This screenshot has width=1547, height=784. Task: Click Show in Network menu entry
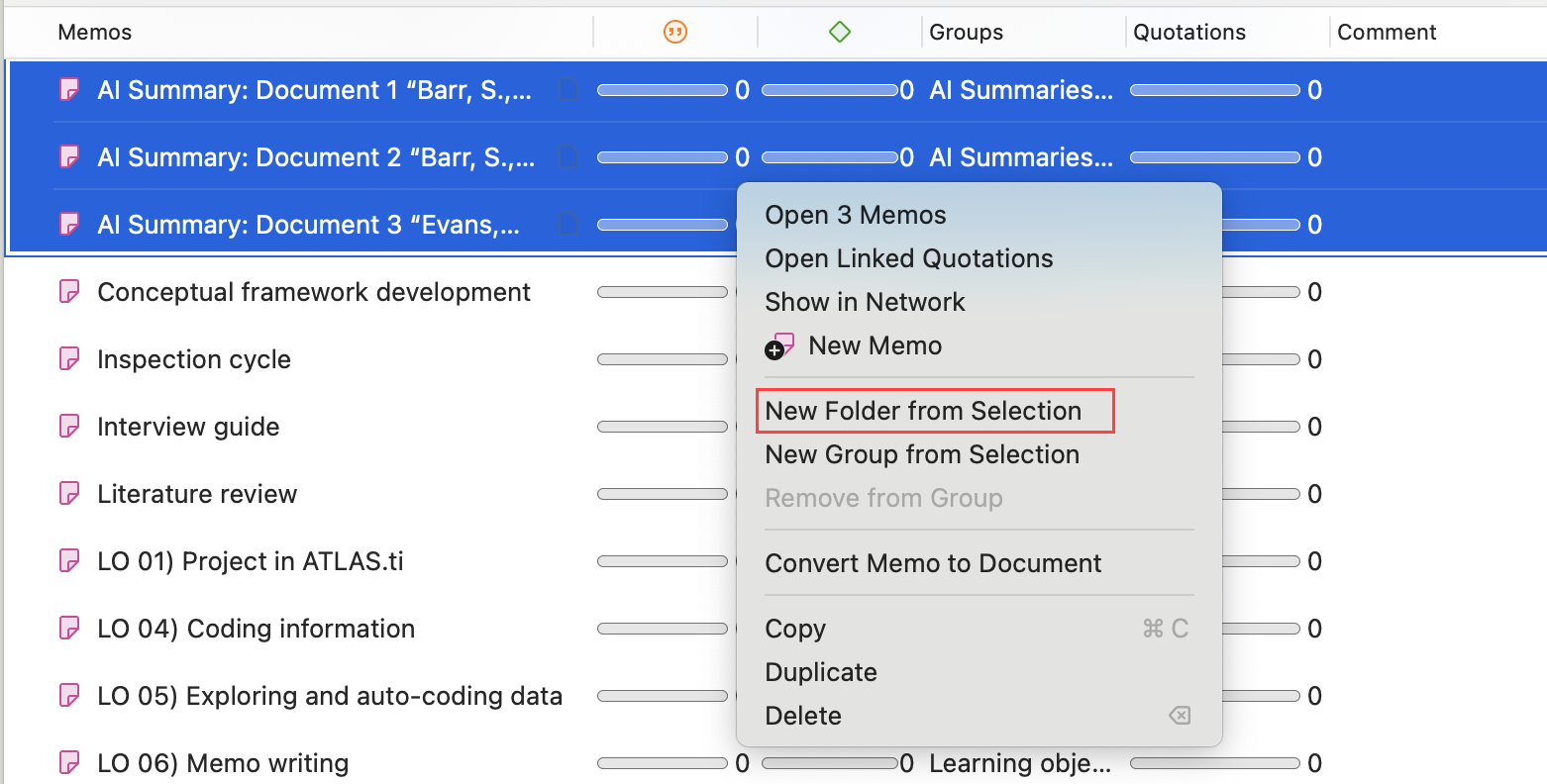click(x=865, y=302)
